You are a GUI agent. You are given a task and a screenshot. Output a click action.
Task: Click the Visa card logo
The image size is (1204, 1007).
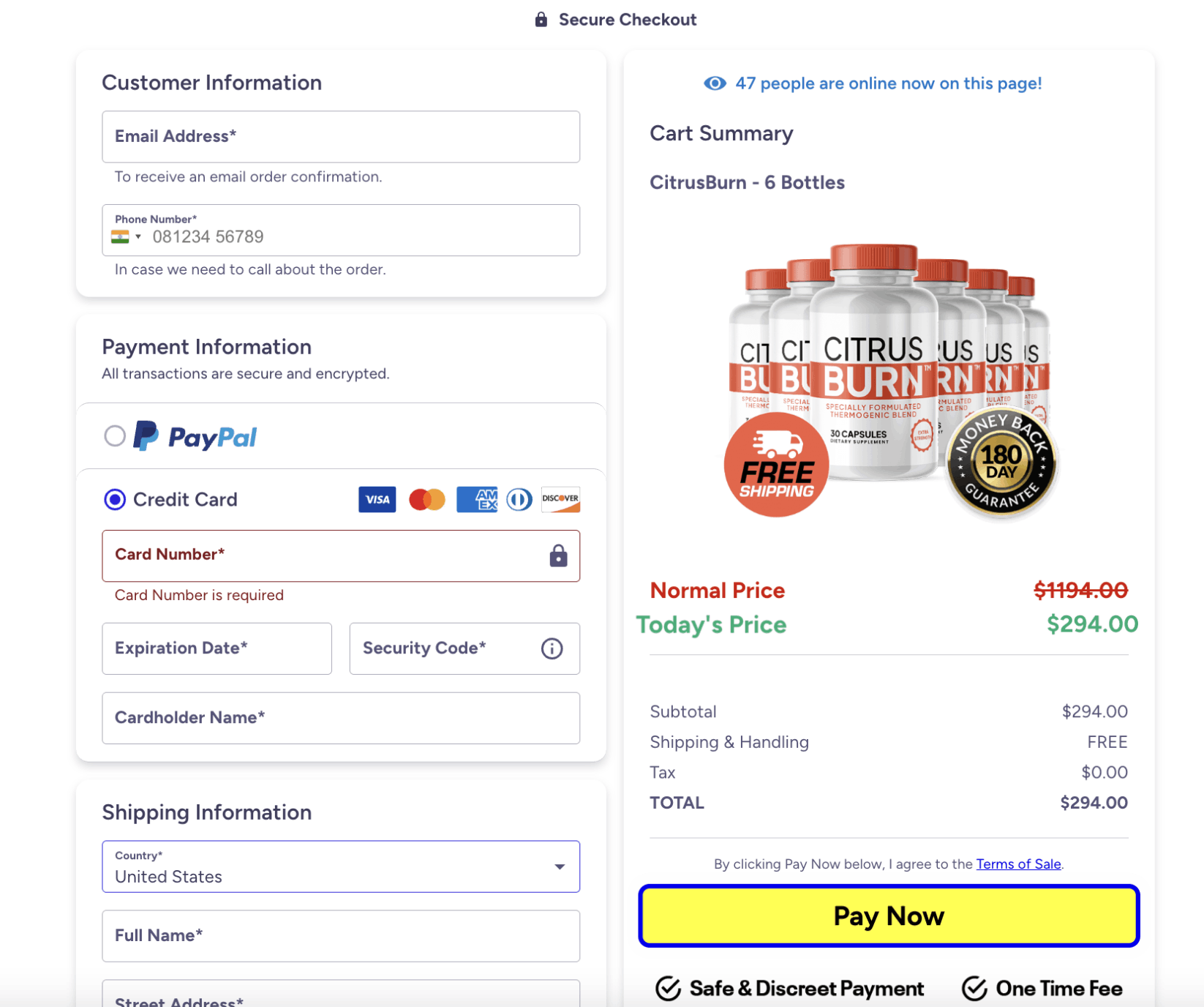pos(377,499)
